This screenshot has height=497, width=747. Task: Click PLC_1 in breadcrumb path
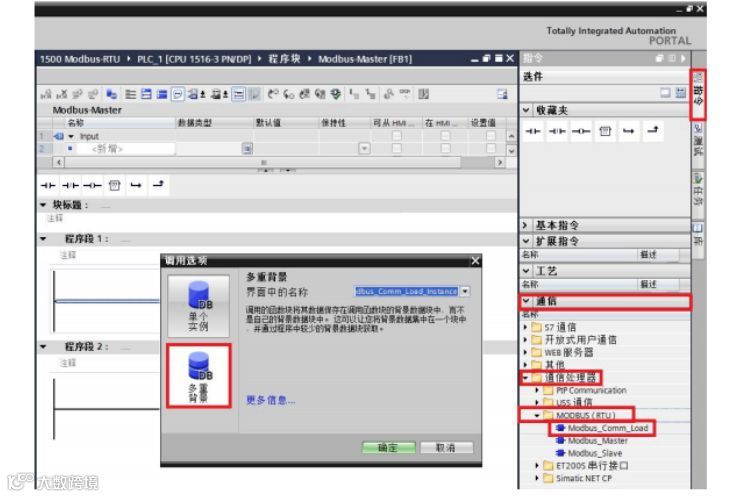tap(194, 59)
